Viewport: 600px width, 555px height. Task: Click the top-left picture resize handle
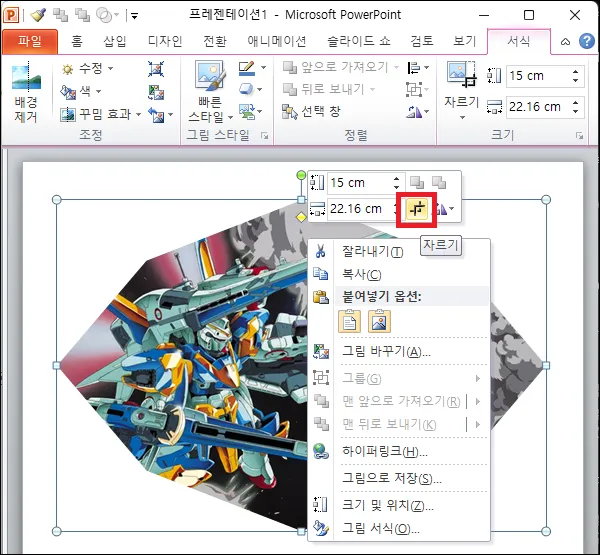tap(56, 199)
